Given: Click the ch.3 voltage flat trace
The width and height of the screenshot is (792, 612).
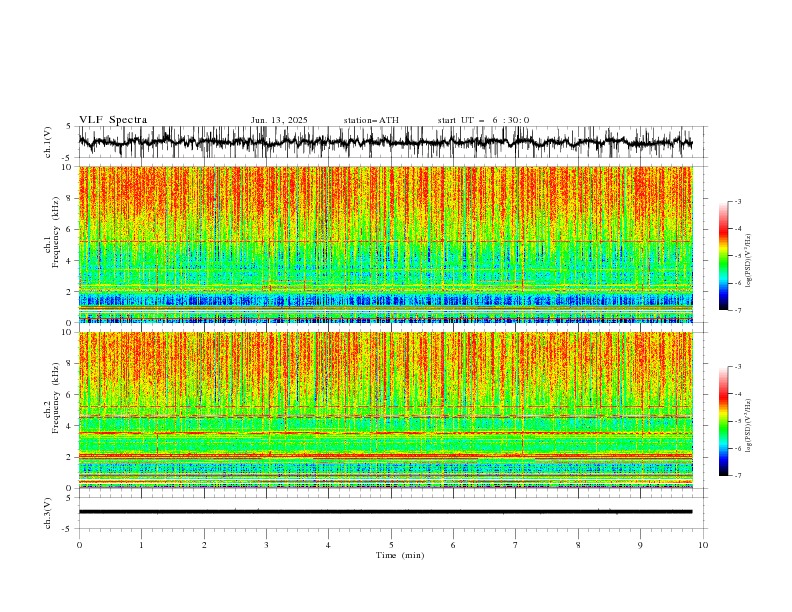Looking at the screenshot, I should coord(385,512).
